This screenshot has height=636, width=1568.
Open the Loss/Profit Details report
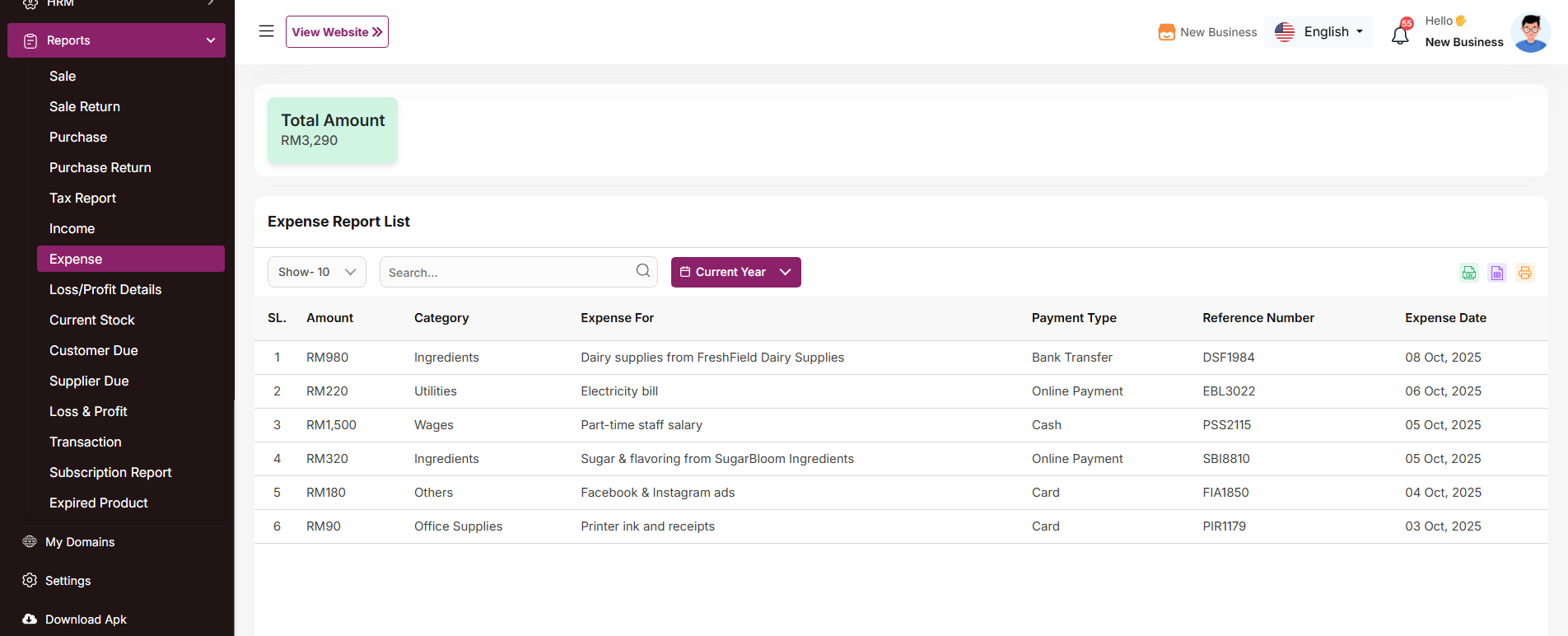(x=105, y=289)
